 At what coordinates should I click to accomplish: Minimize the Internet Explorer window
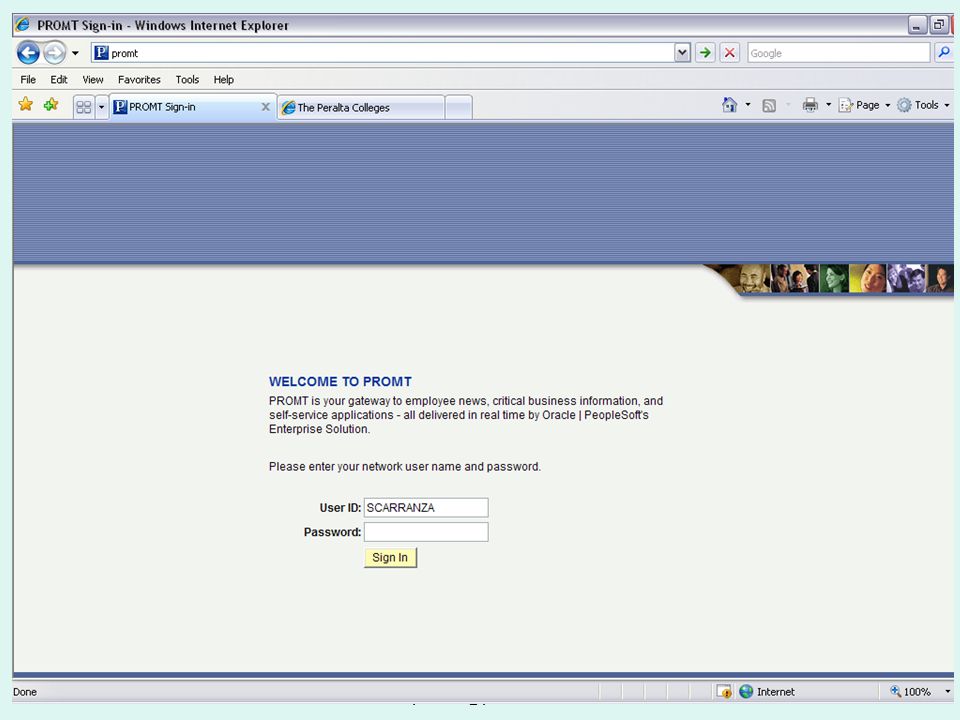click(917, 25)
